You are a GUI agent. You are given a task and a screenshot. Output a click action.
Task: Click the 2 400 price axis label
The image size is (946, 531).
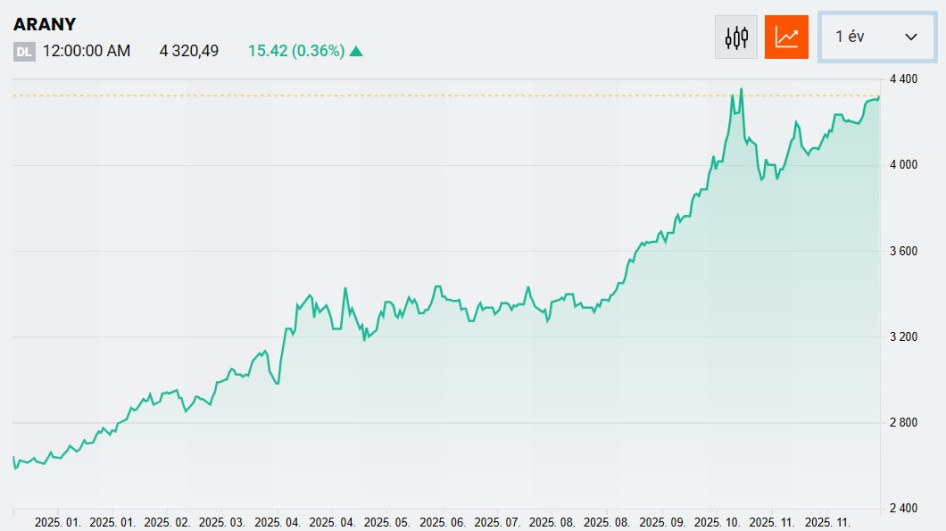point(903,509)
